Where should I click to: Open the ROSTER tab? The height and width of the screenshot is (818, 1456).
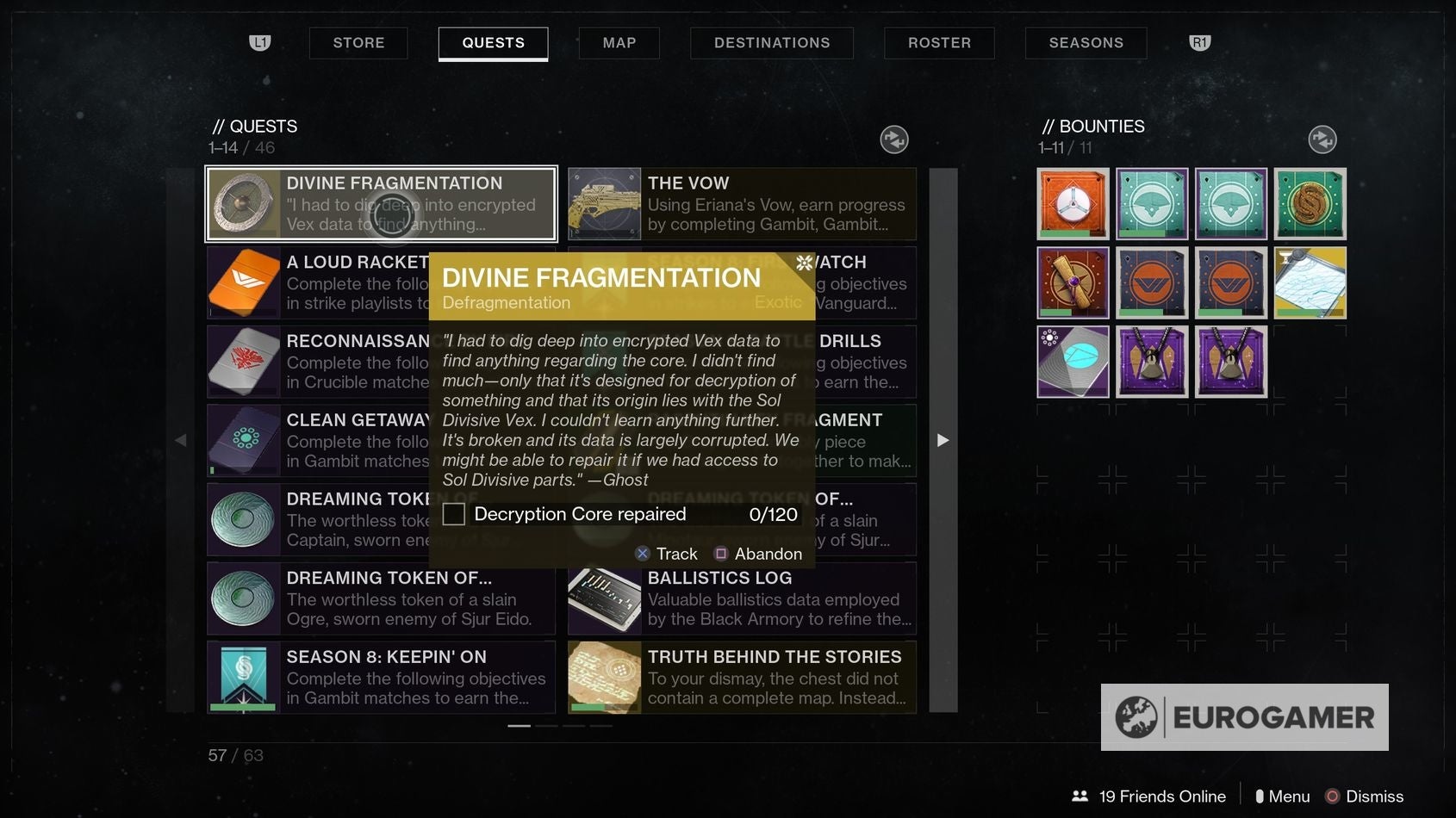click(939, 42)
